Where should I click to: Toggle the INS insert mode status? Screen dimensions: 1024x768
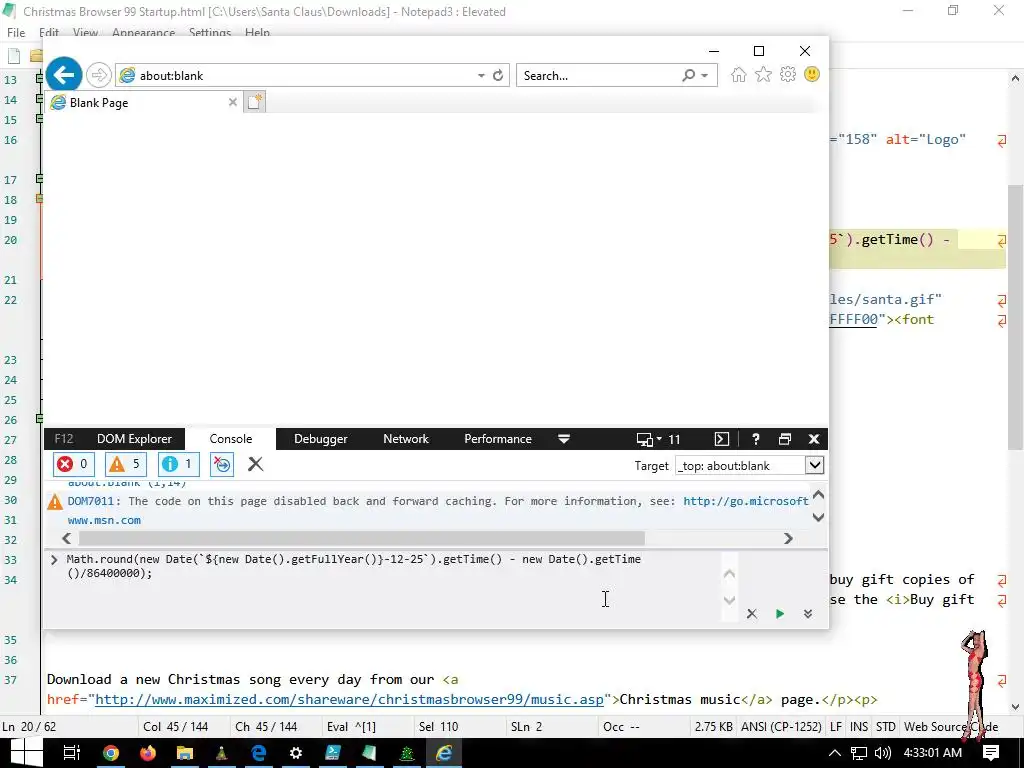(x=859, y=726)
